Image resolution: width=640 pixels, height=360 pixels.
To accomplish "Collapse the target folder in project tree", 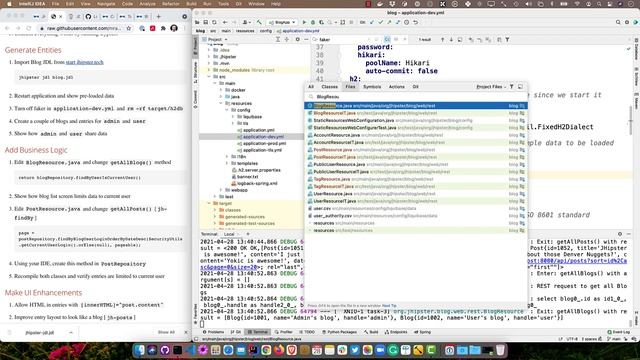I will tap(209, 203).
